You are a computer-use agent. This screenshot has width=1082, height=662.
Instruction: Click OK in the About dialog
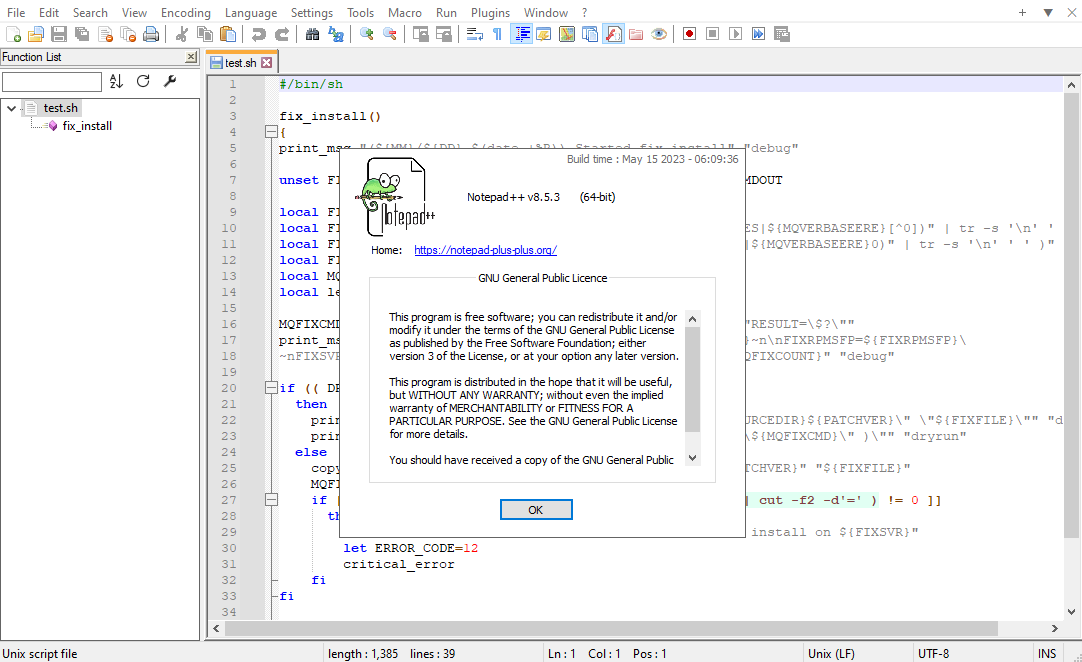click(536, 509)
